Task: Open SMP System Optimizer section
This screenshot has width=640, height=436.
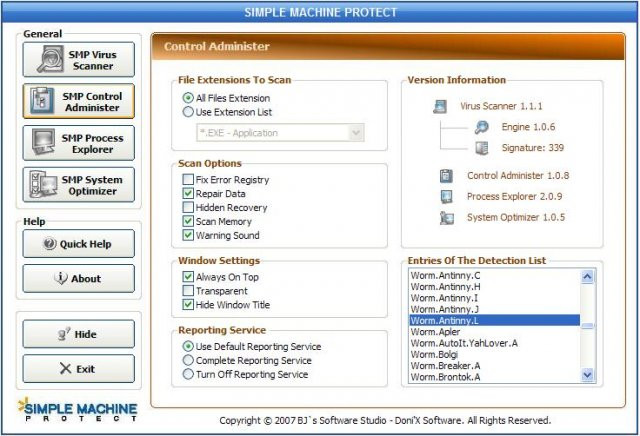Action: 78,185
